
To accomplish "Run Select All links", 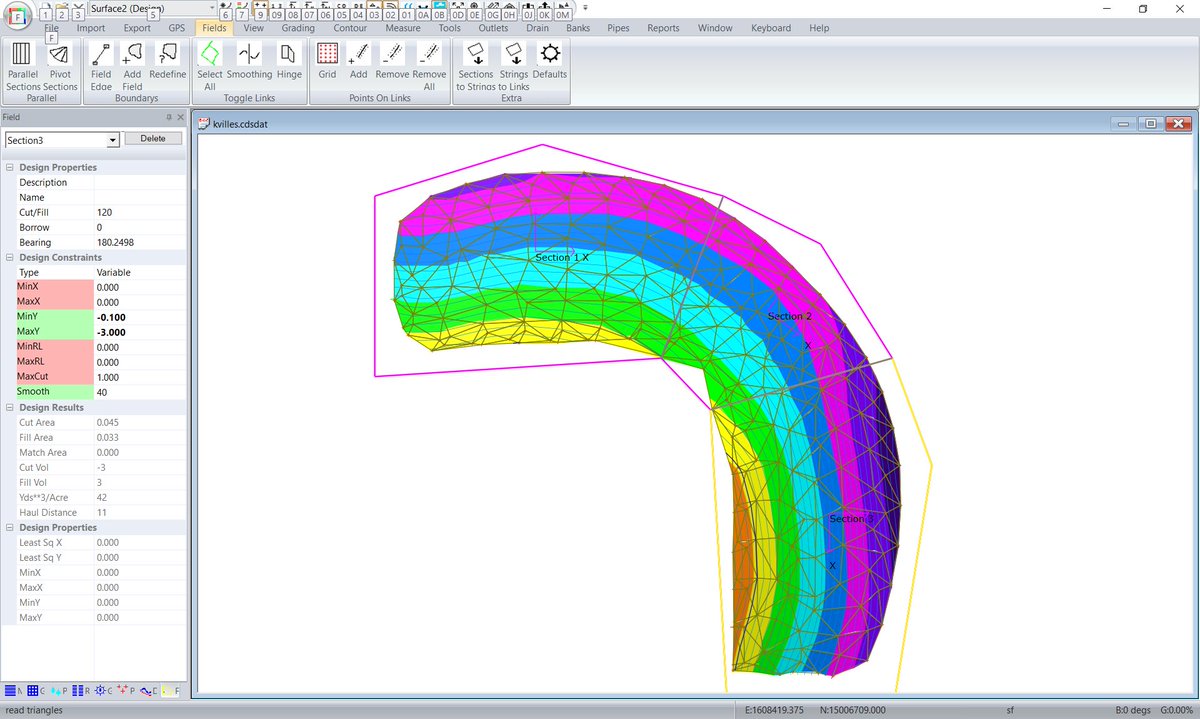I will (210, 66).
